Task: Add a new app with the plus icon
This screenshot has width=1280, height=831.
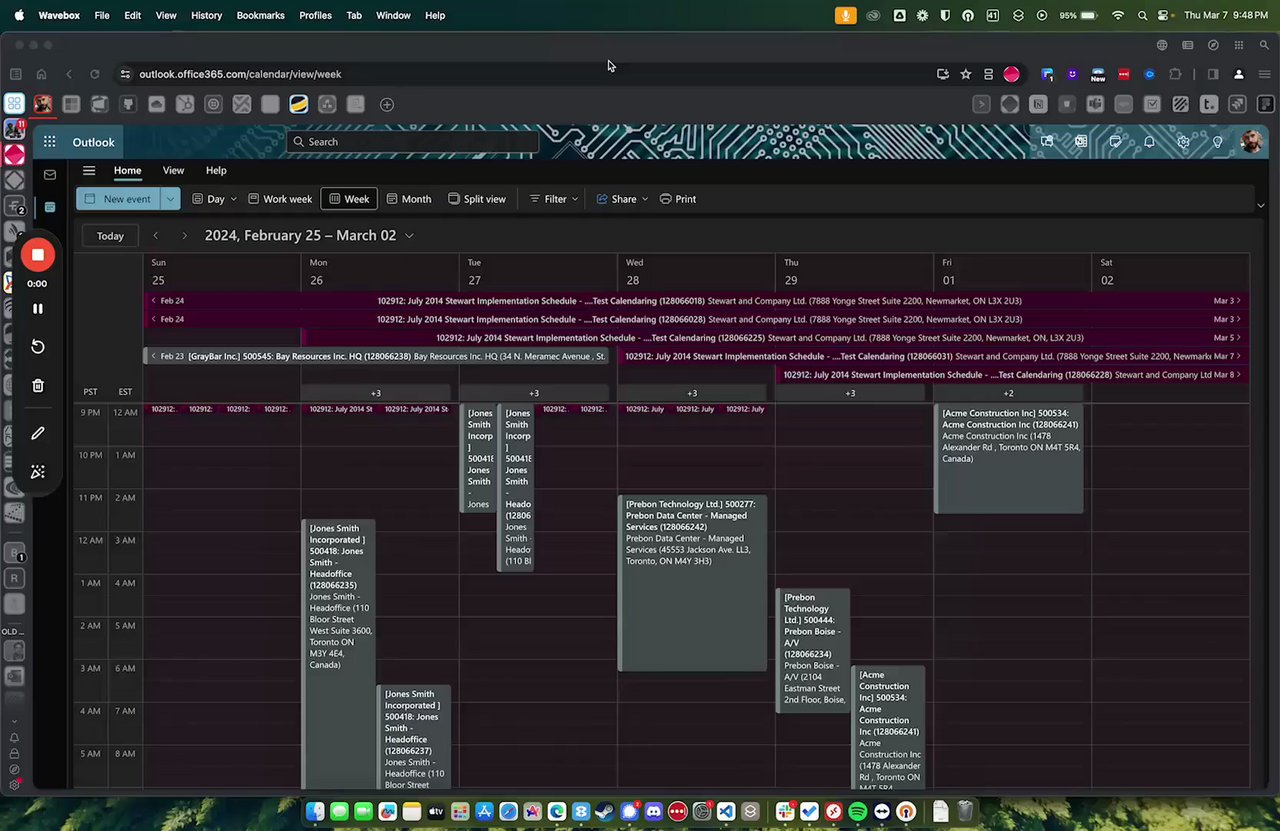Action: [387, 104]
